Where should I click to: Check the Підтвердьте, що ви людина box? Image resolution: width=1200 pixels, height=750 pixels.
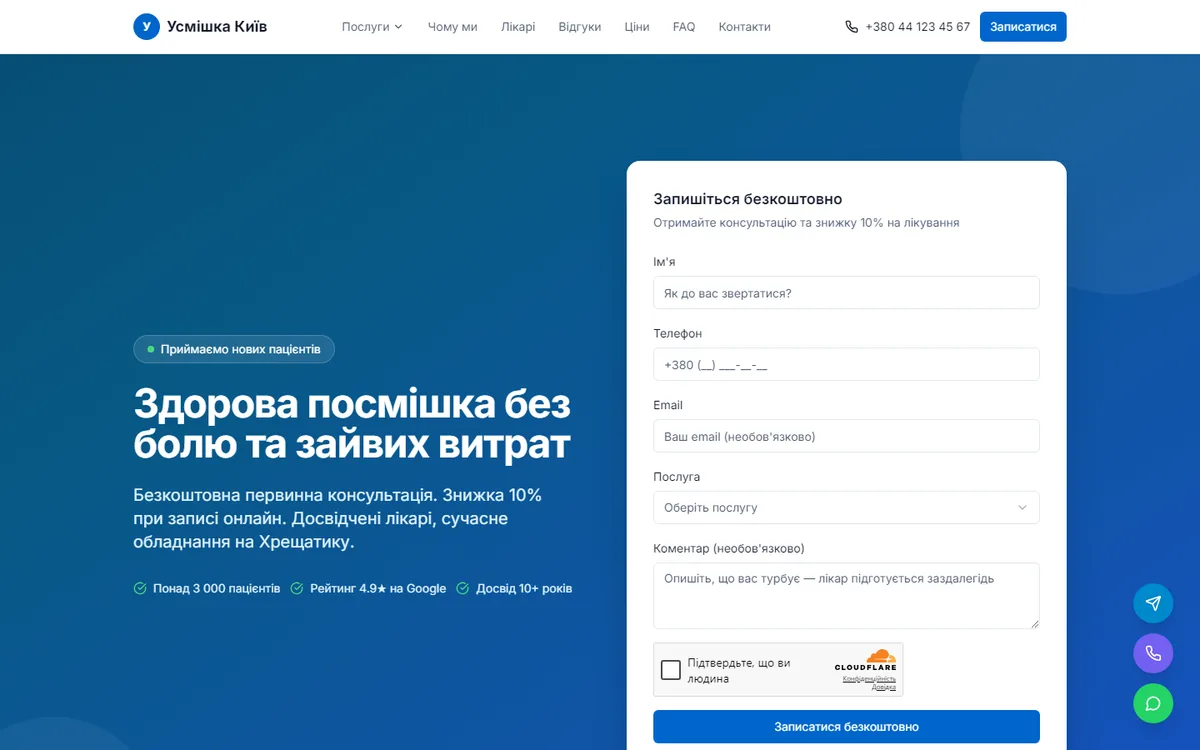671,670
